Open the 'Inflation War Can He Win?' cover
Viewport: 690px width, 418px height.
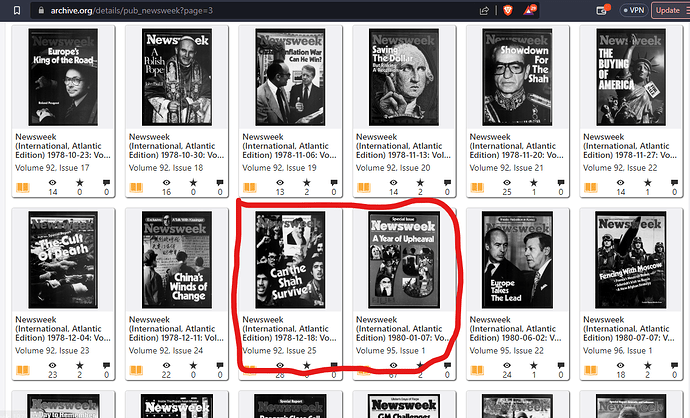[x=290, y=77]
